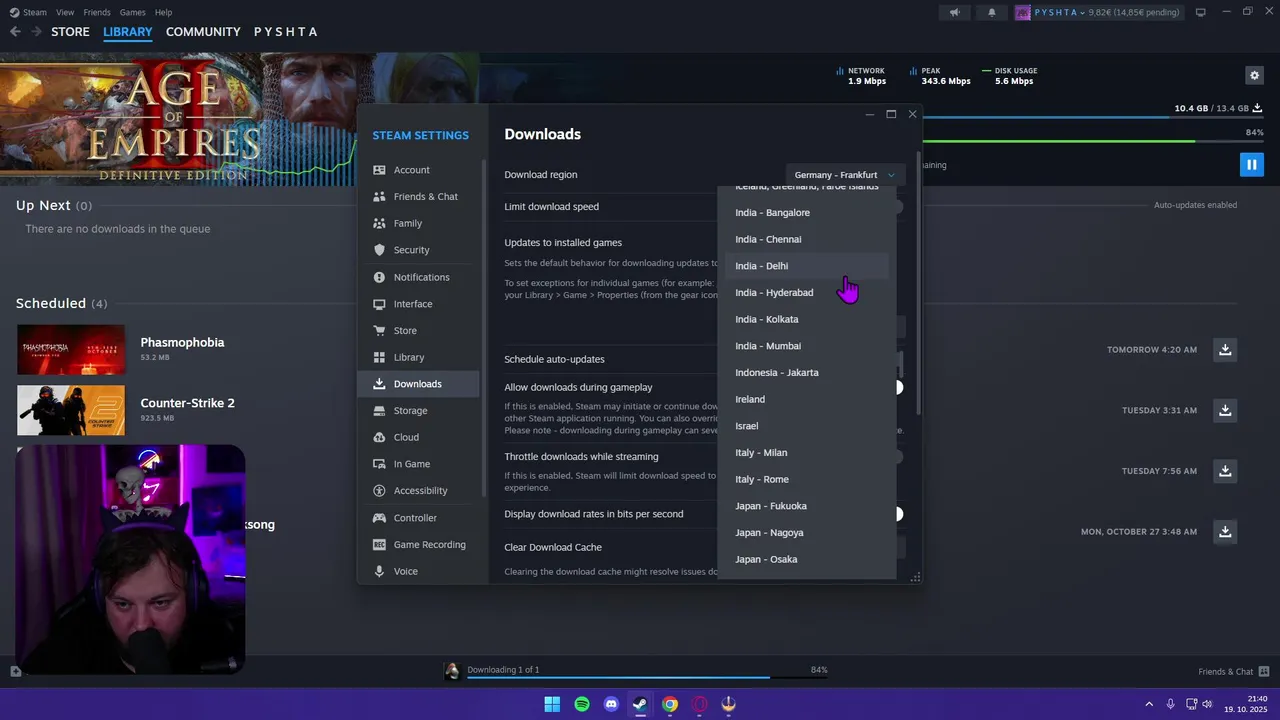The image size is (1280, 720).
Task: Open the Windows Start menu
Action: point(552,704)
